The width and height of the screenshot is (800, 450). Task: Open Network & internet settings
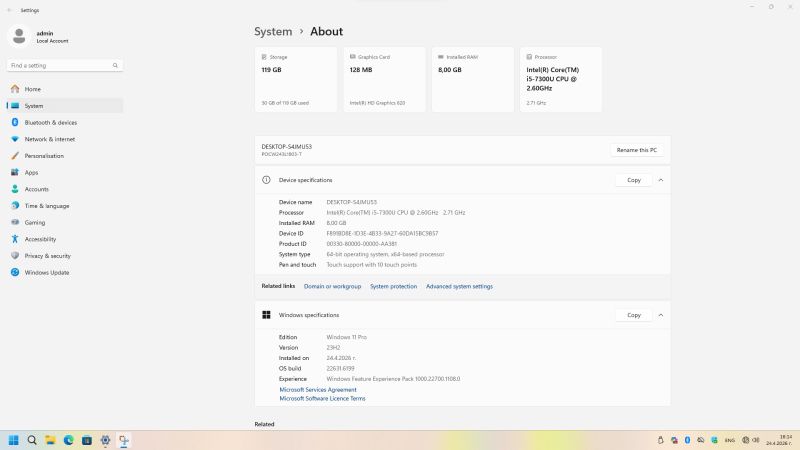click(x=65, y=139)
